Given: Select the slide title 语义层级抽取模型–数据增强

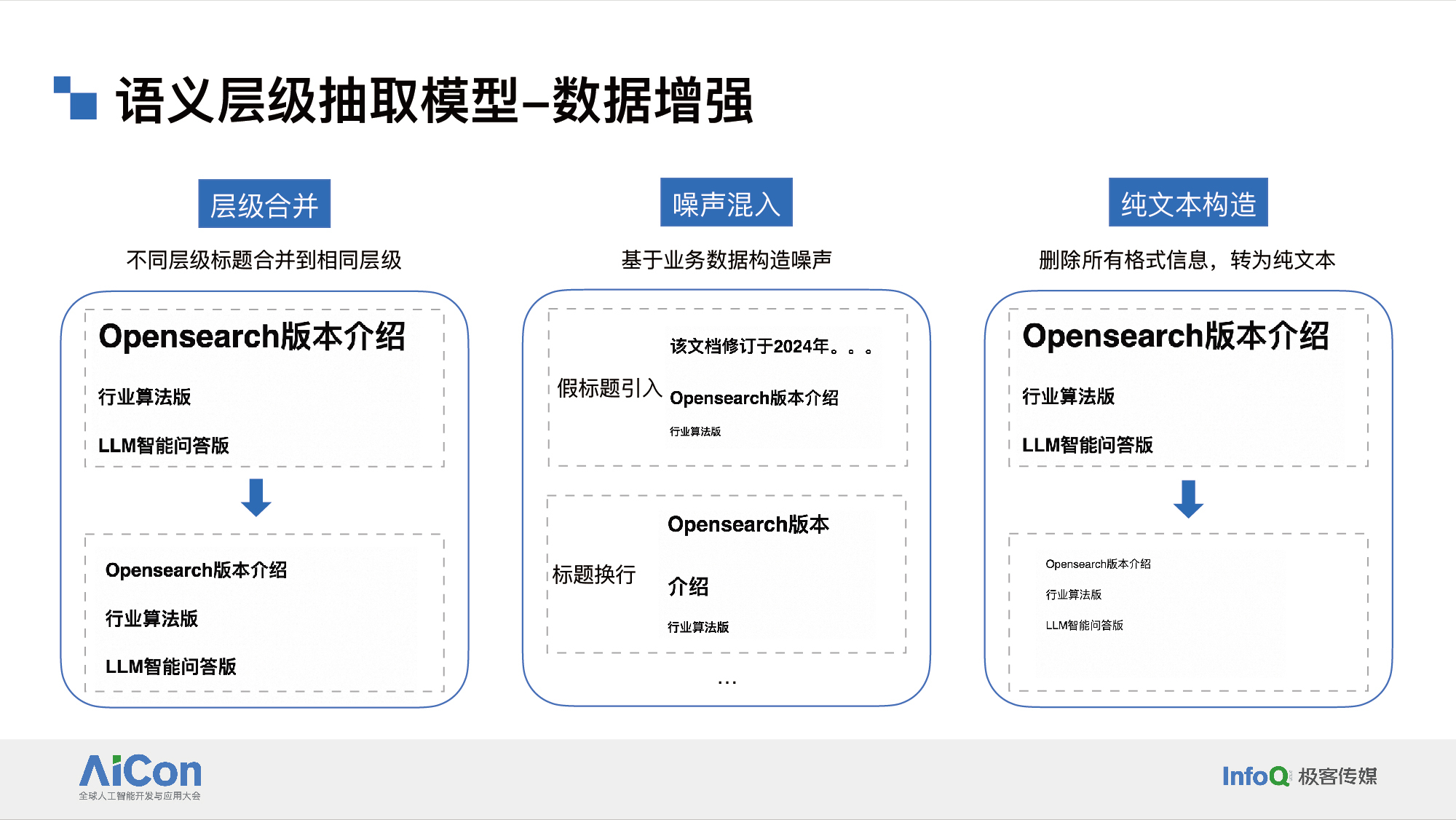Looking at the screenshot, I should point(434,100).
